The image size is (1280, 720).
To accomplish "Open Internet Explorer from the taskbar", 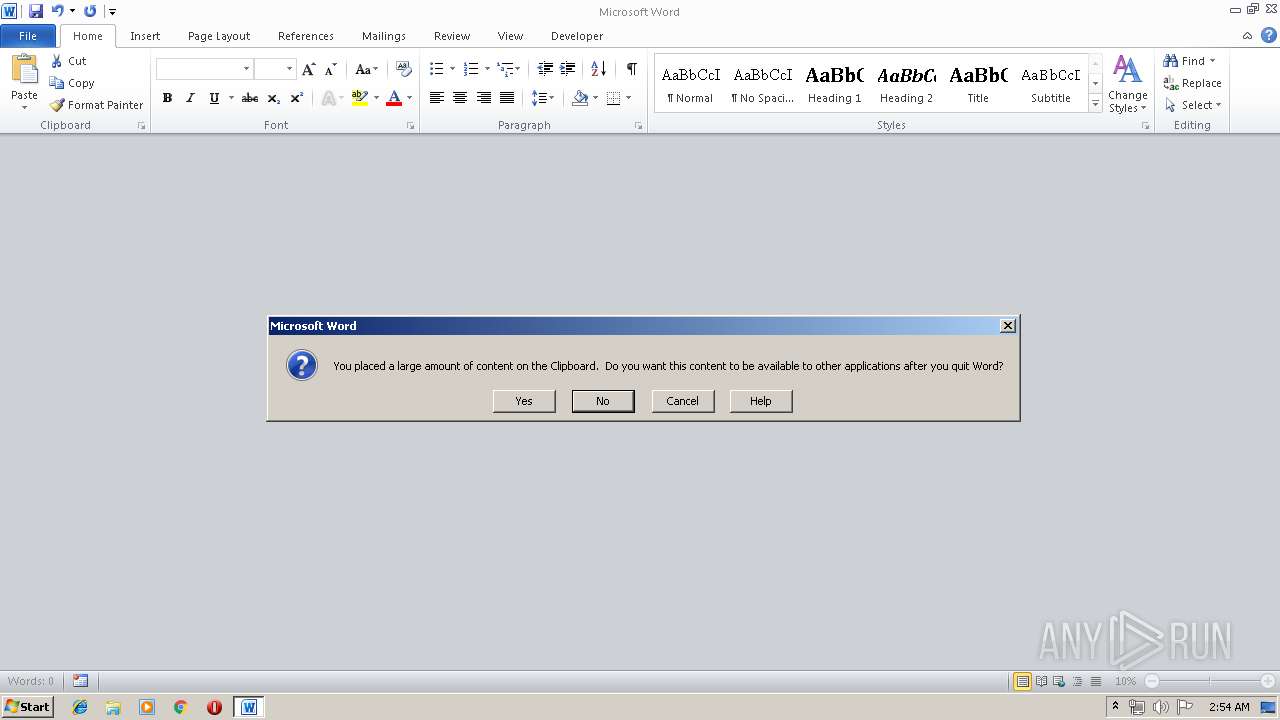I will [80, 707].
